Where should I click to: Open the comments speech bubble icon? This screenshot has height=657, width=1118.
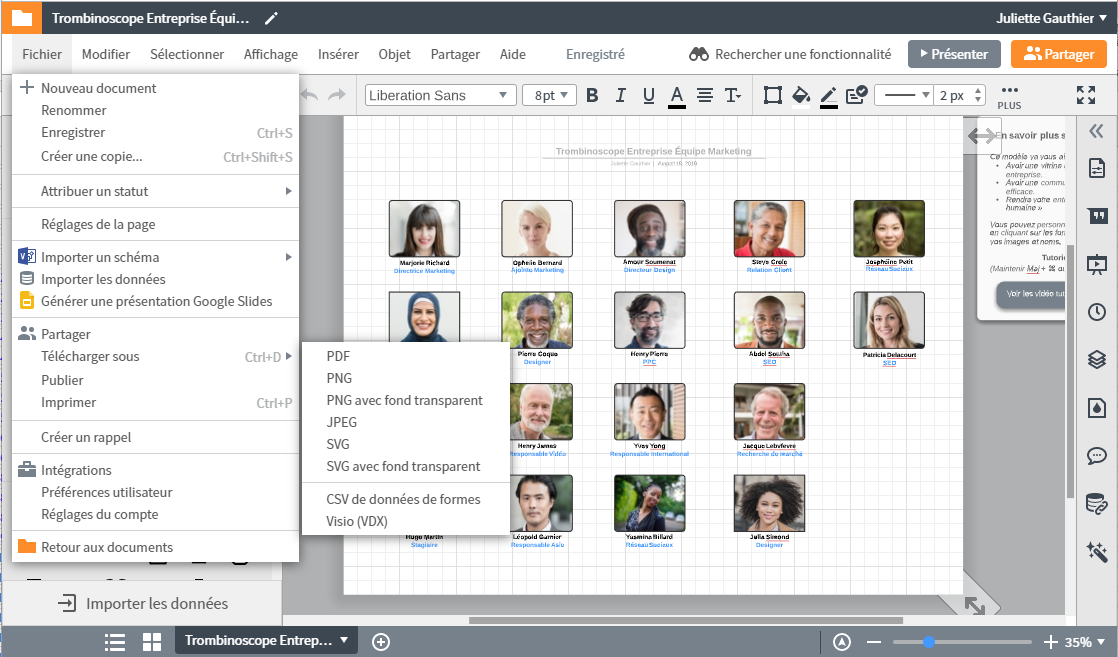coord(1096,455)
